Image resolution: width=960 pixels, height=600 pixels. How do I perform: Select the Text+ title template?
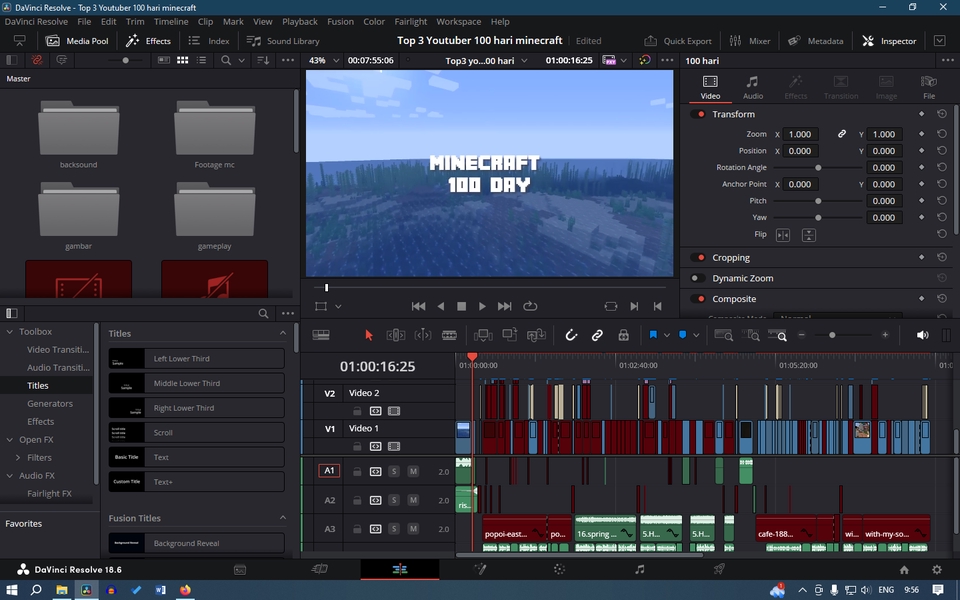(x=196, y=481)
